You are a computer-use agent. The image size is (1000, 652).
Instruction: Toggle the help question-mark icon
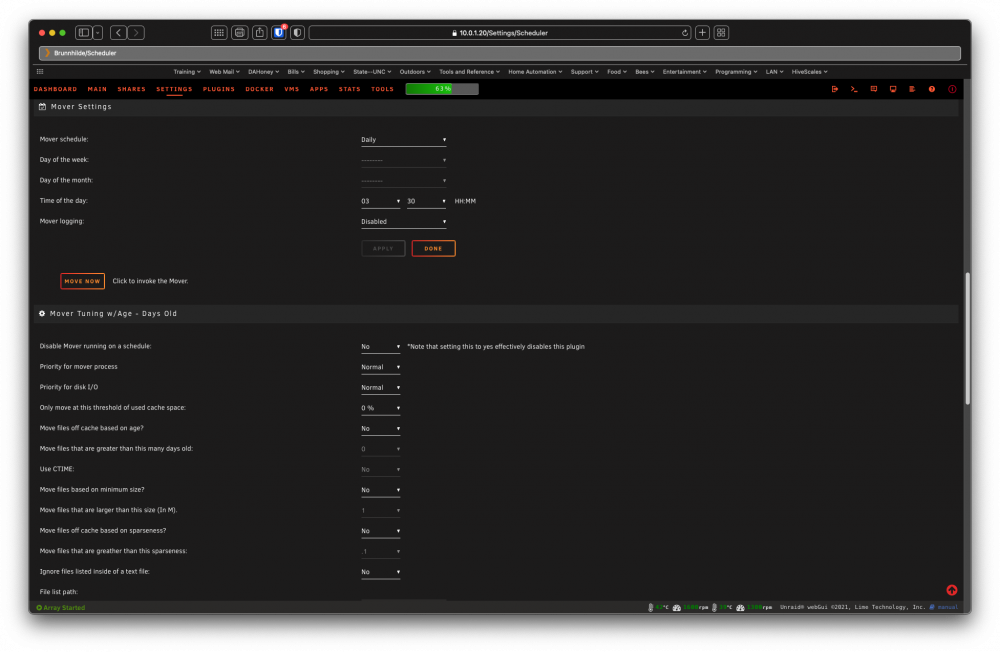[932, 89]
